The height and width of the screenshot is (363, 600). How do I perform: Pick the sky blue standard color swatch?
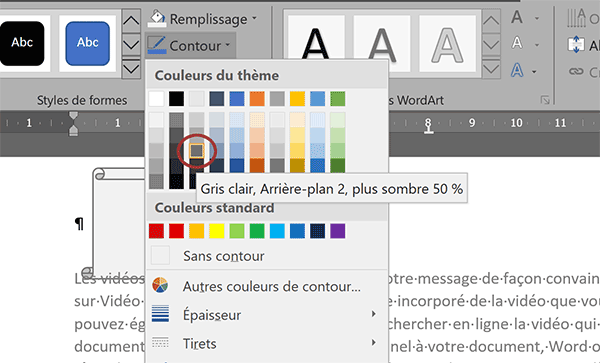(x=277, y=231)
